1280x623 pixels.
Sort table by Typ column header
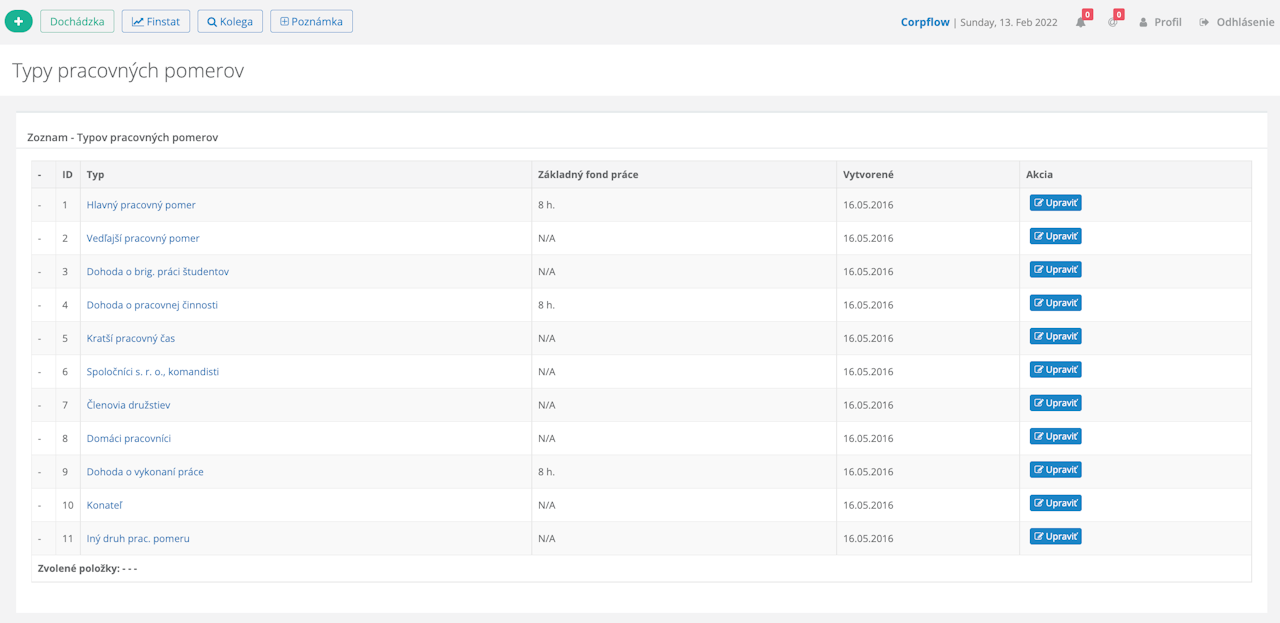coord(96,175)
